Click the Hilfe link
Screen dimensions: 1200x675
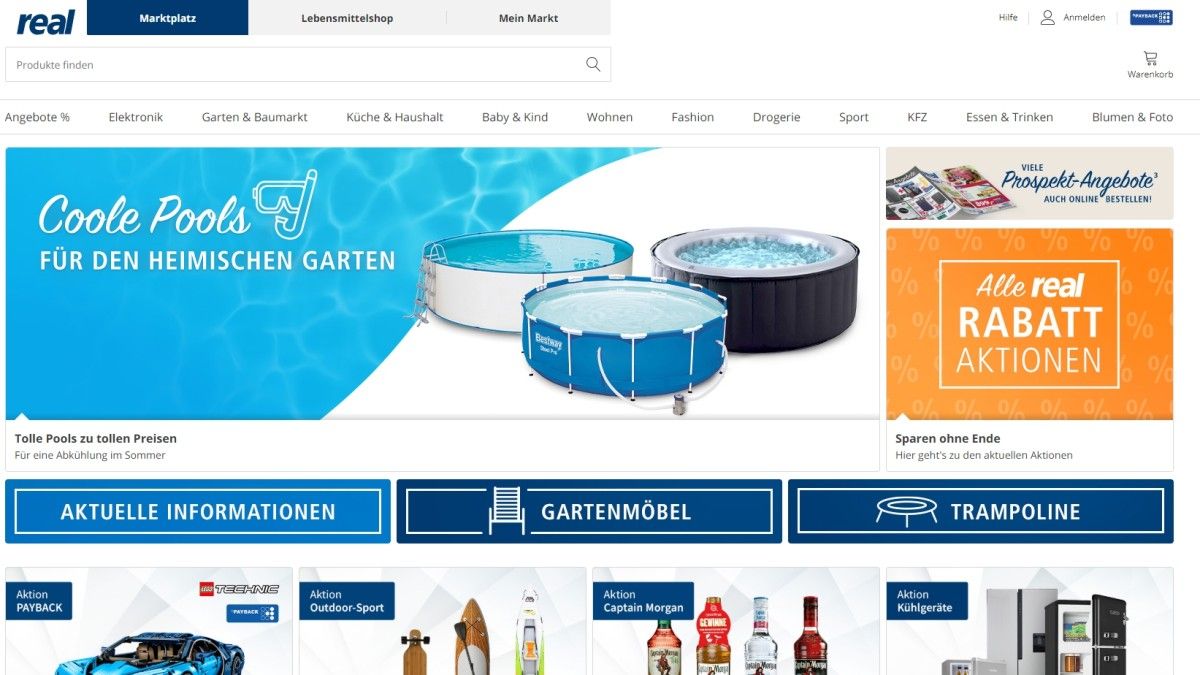[1008, 18]
